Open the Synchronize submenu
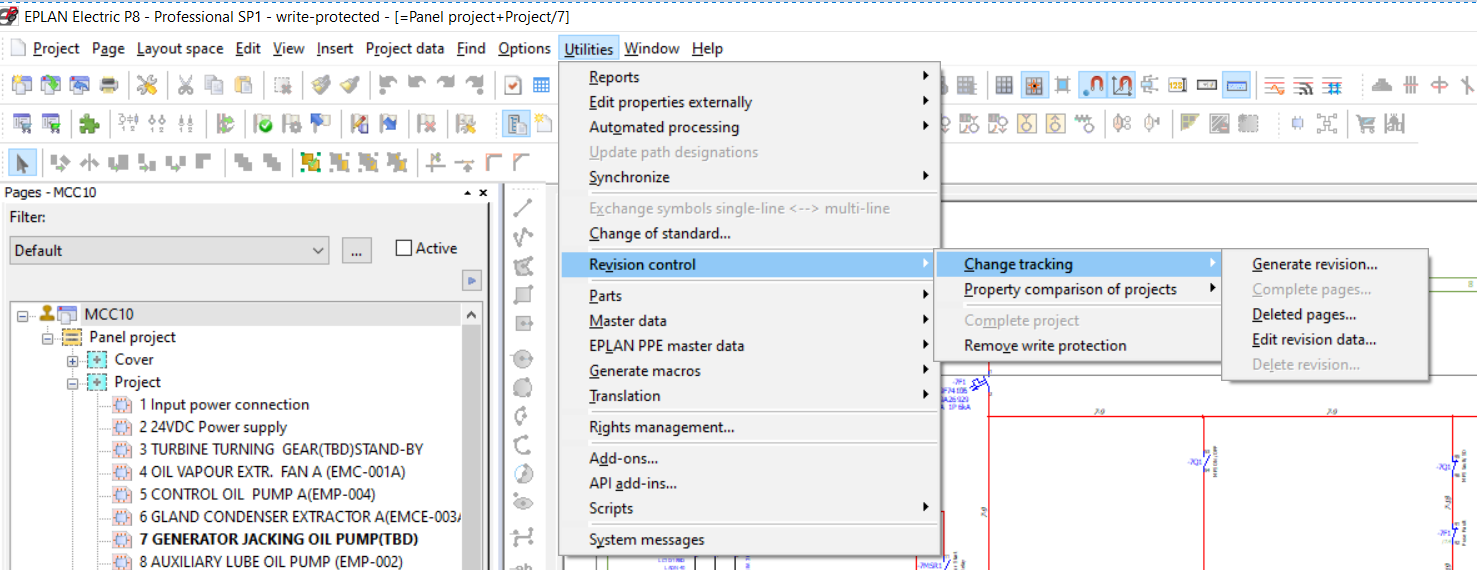Viewport: 1477px width, 570px height. coord(750,177)
